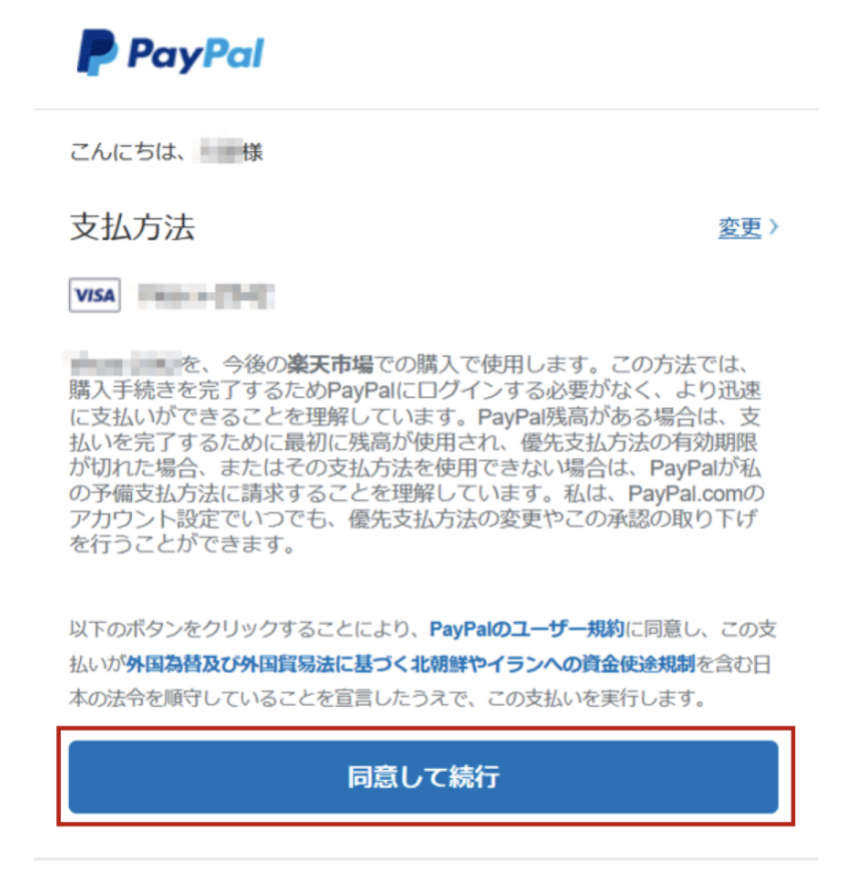Click the chevron arrow beside 変更
Image resolution: width=868 pixels, height=880 pixels.
click(774, 227)
